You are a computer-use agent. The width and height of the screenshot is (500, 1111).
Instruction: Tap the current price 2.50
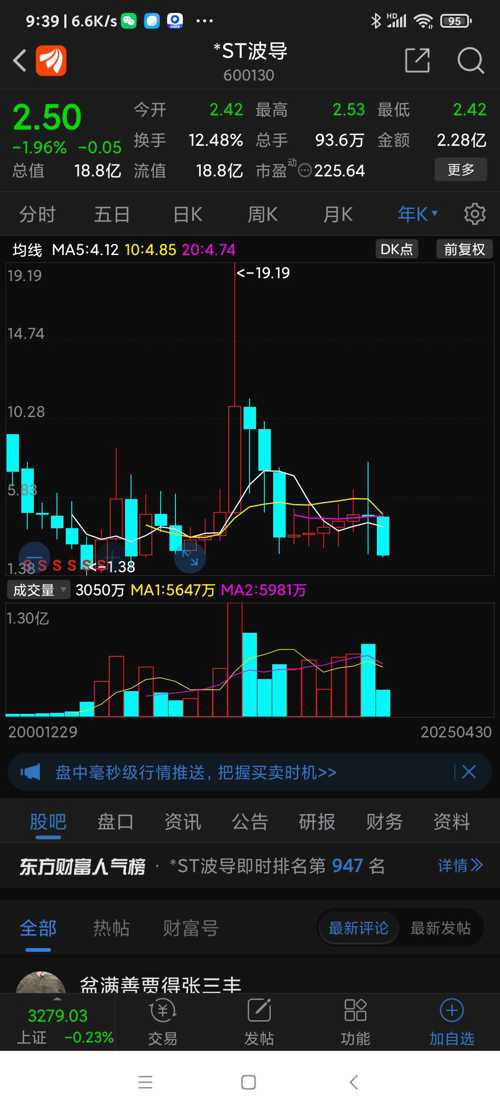47,118
